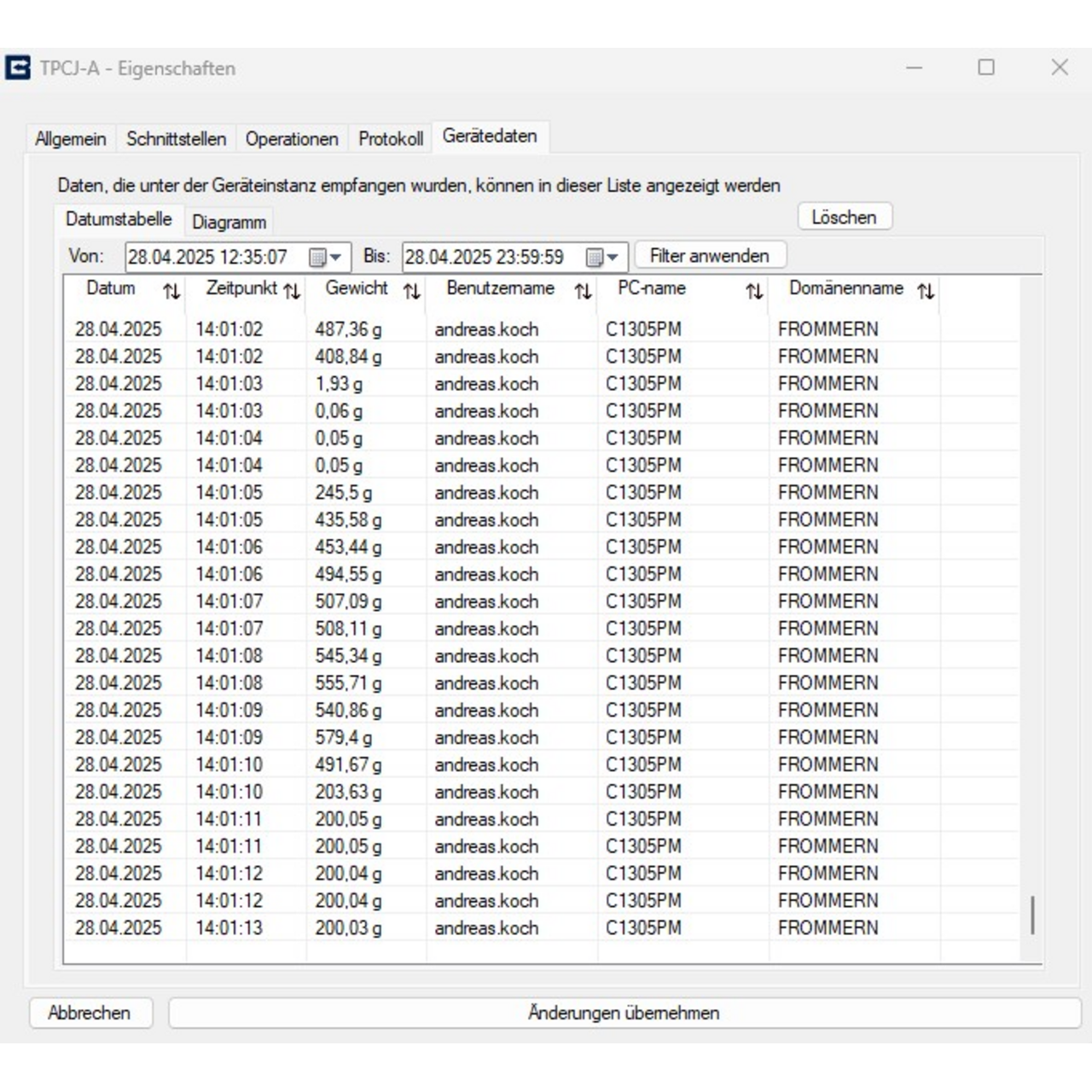Switch to the Allgemein tab
Viewport: 1092px width, 1092px height.
coord(71,138)
